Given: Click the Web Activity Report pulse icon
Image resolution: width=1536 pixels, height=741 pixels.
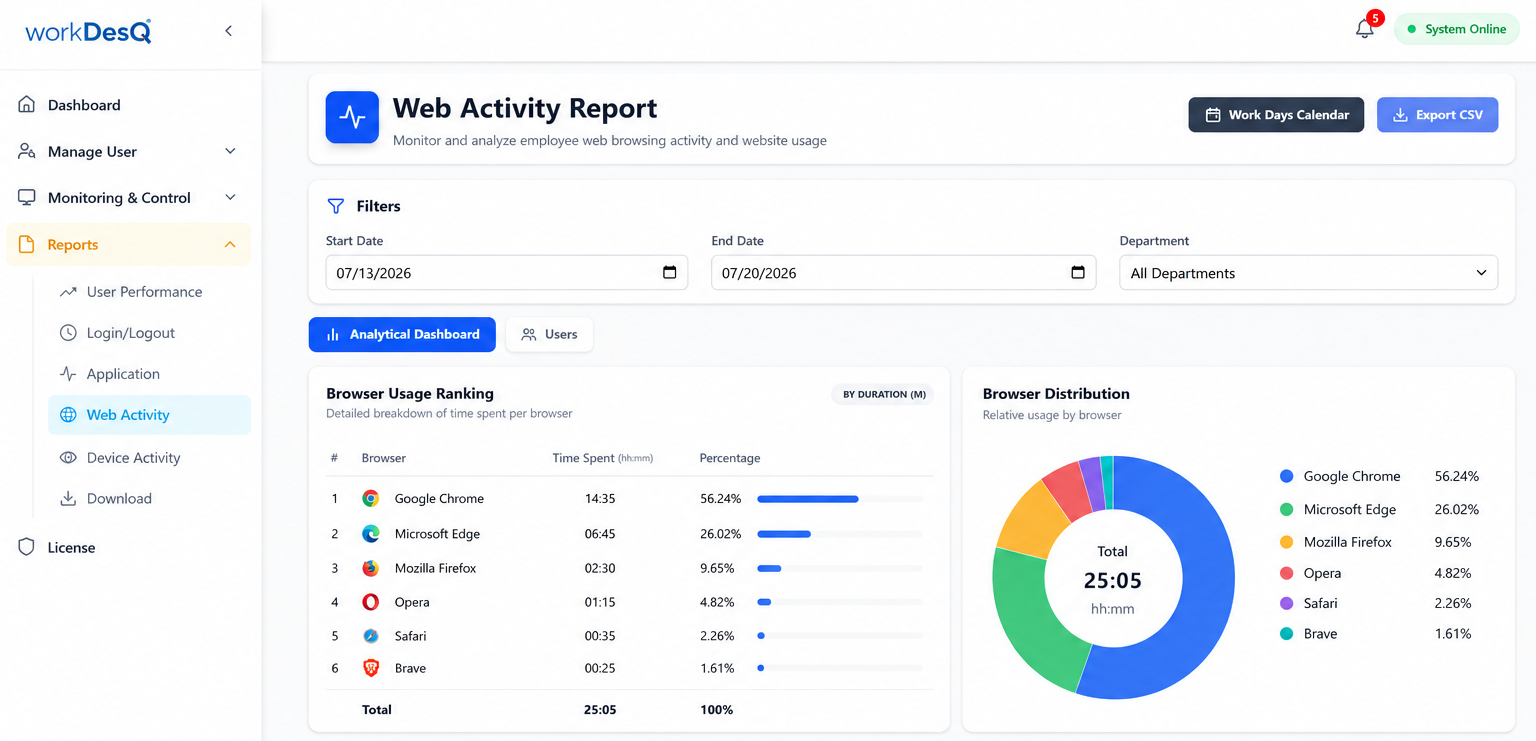Looking at the screenshot, I should (x=352, y=117).
